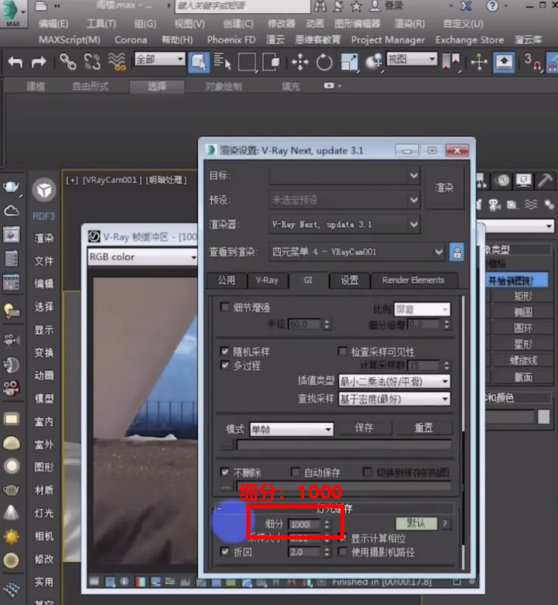Screen dimensions: 558x605
Task: Open the 修改器 menu
Action: coord(281,24)
